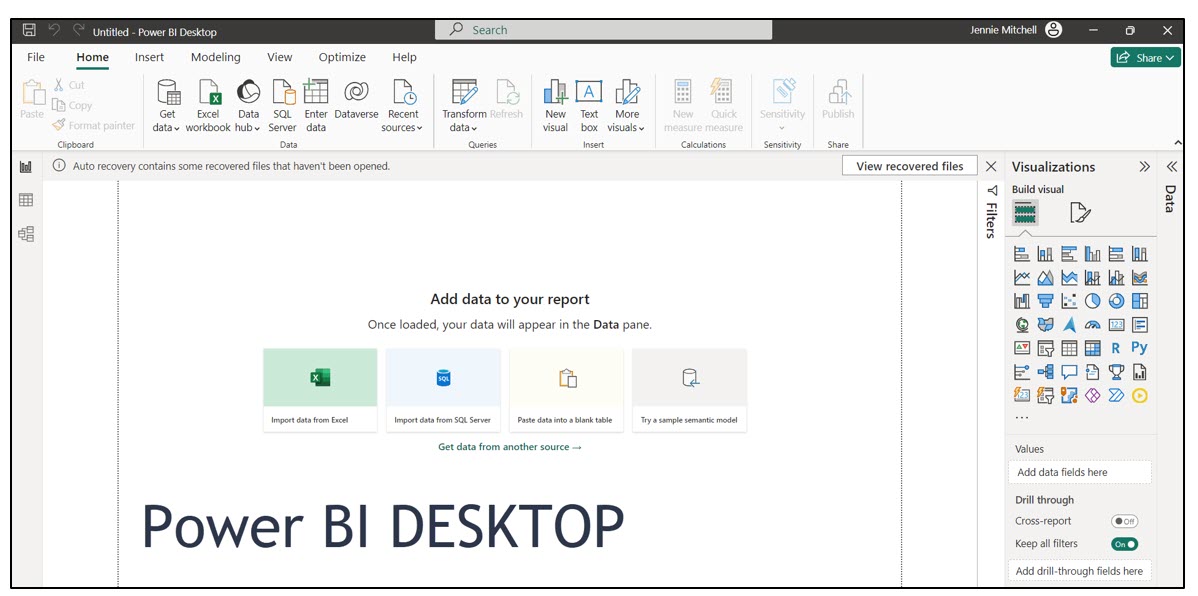Switch to the Optimize tab
Screen dimensions: 1198x596
(x=342, y=57)
